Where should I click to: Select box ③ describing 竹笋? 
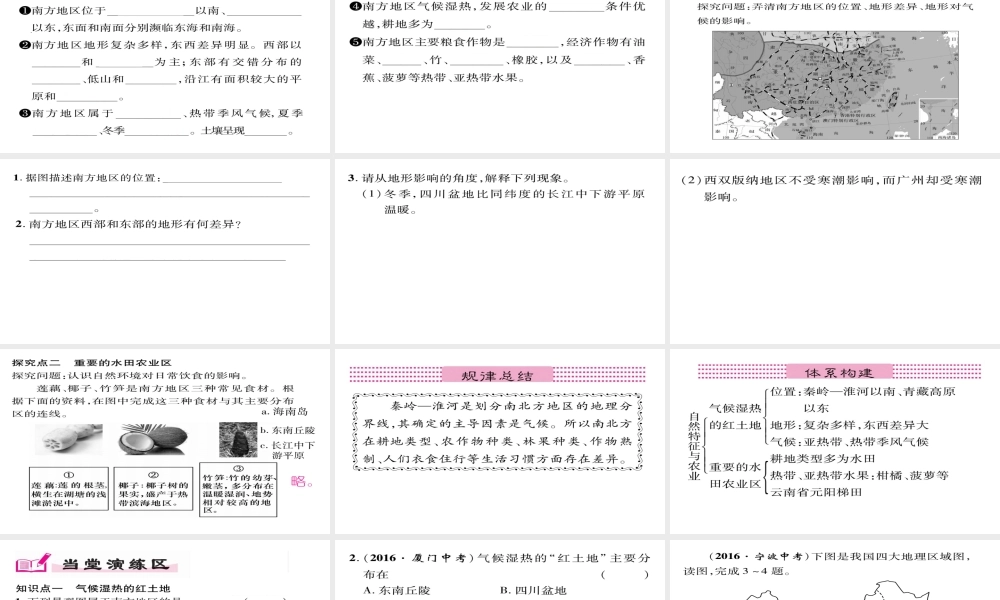click(238, 490)
